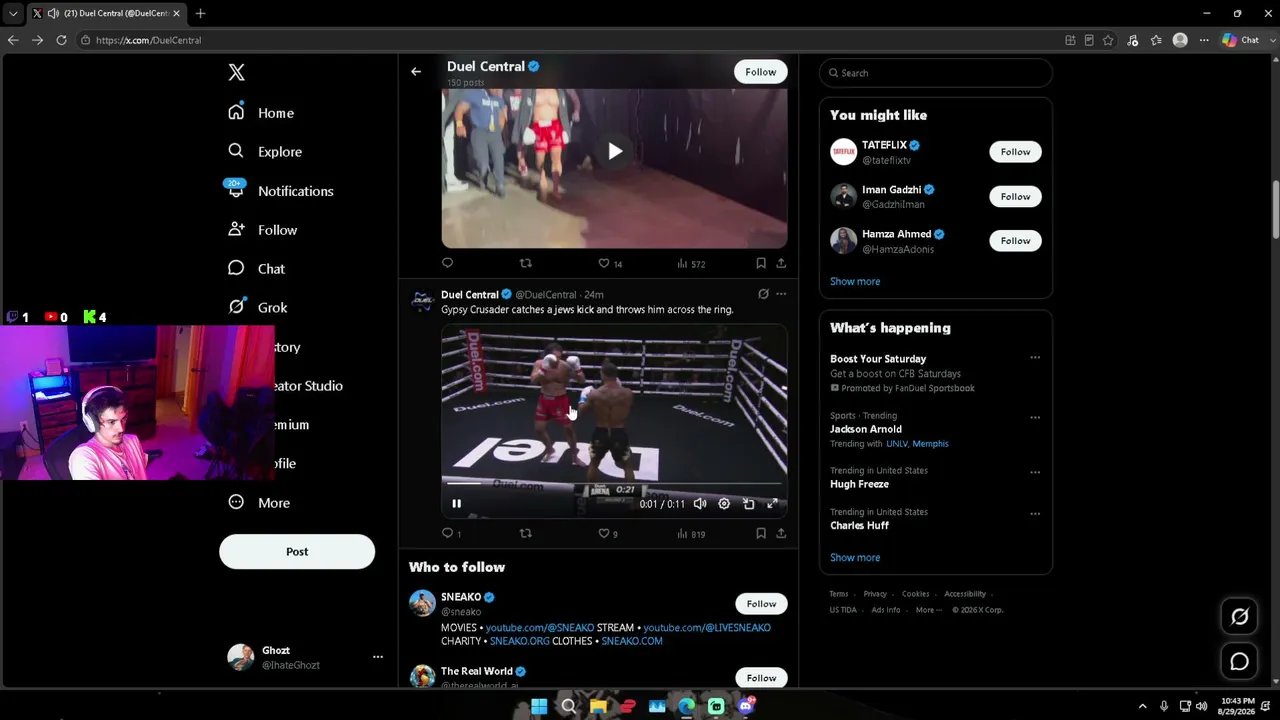The width and height of the screenshot is (1280, 720).
Task: Like the post with 9 likes
Action: [x=608, y=534]
